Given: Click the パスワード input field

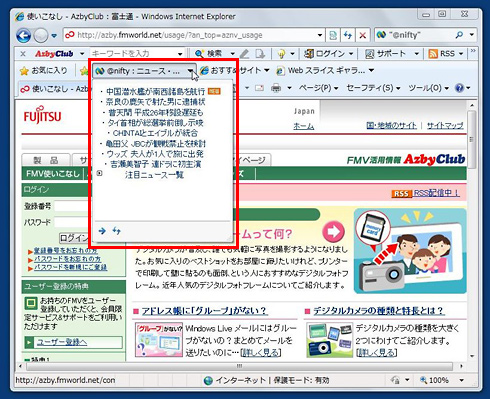Looking at the screenshot, I should 72,222.
